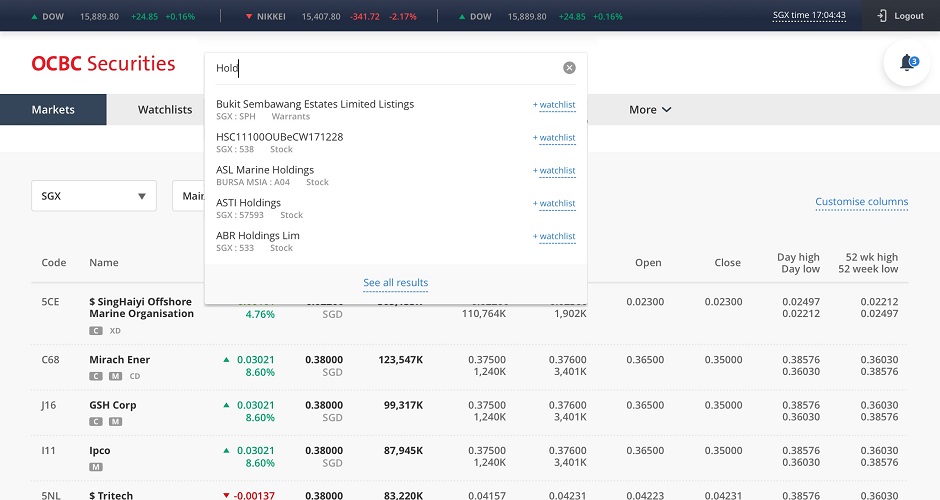940x500 pixels.
Task: Click stock code 5CE
Action: [x=50, y=302]
